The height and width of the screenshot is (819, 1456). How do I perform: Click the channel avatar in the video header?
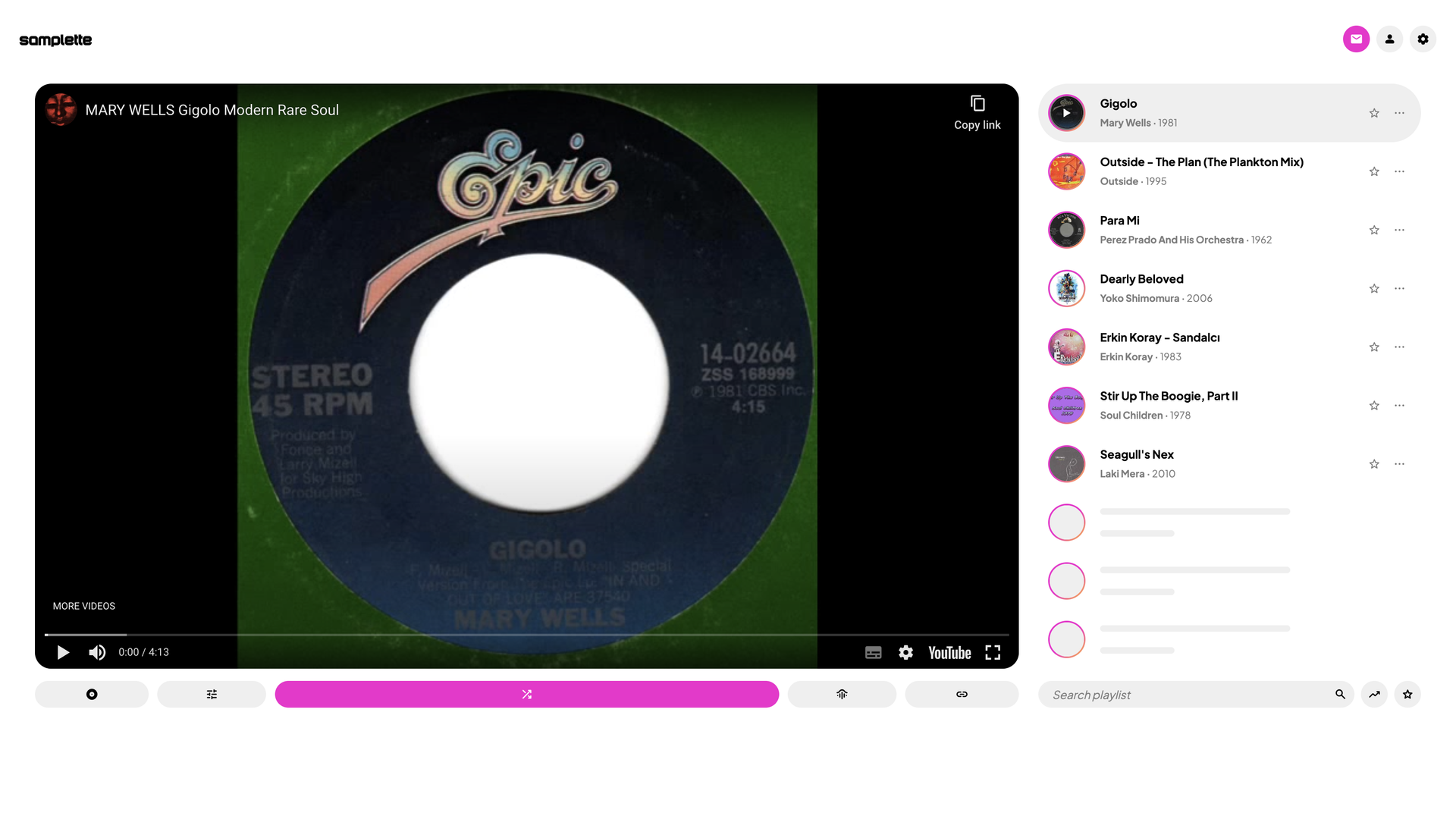pyautogui.click(x=61, y=110)
